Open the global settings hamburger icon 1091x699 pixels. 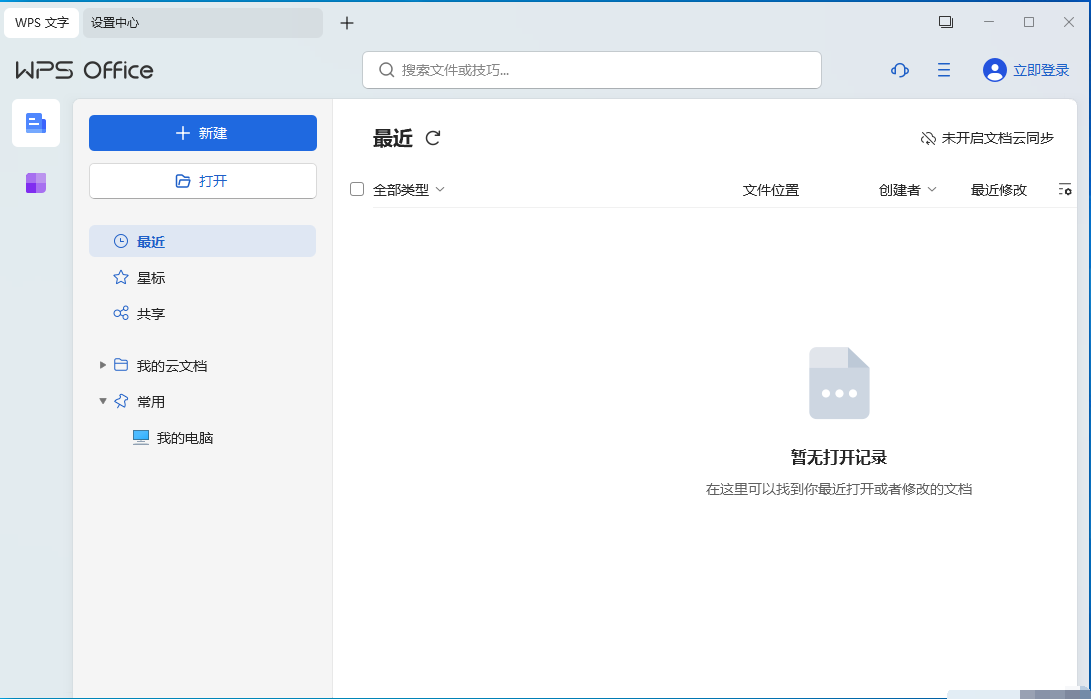click(943, 70)
